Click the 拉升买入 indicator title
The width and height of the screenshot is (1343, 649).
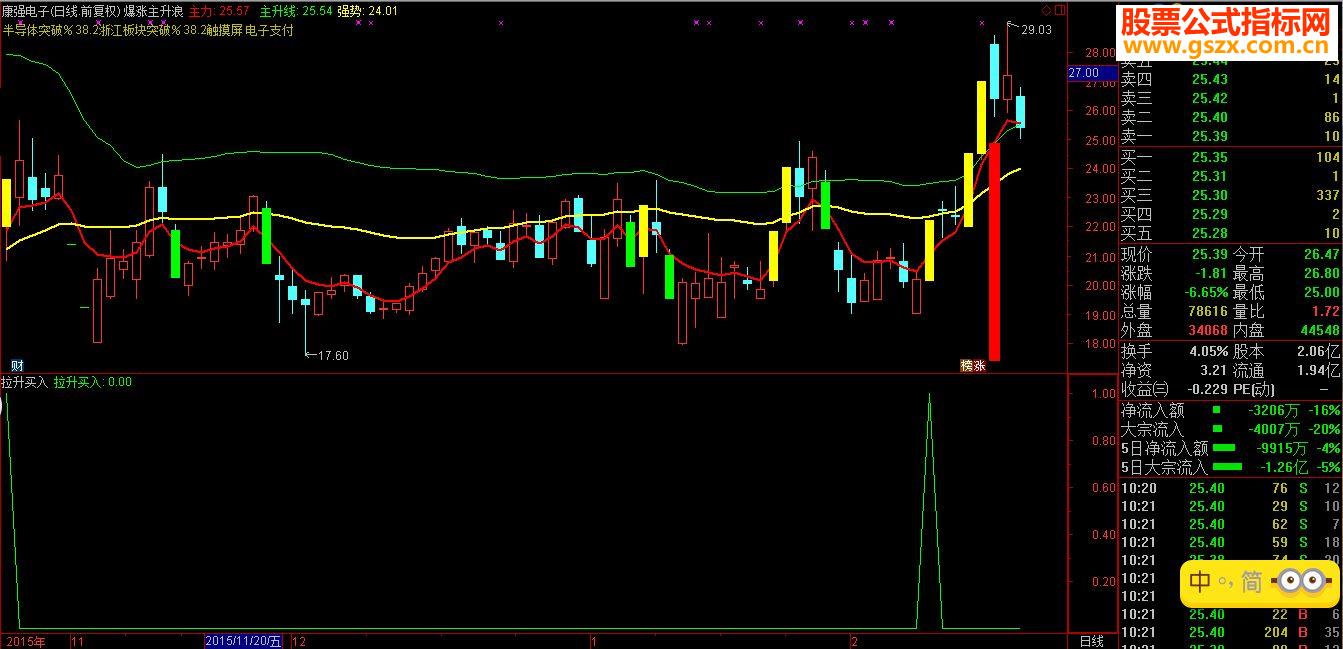coord(24,382)
